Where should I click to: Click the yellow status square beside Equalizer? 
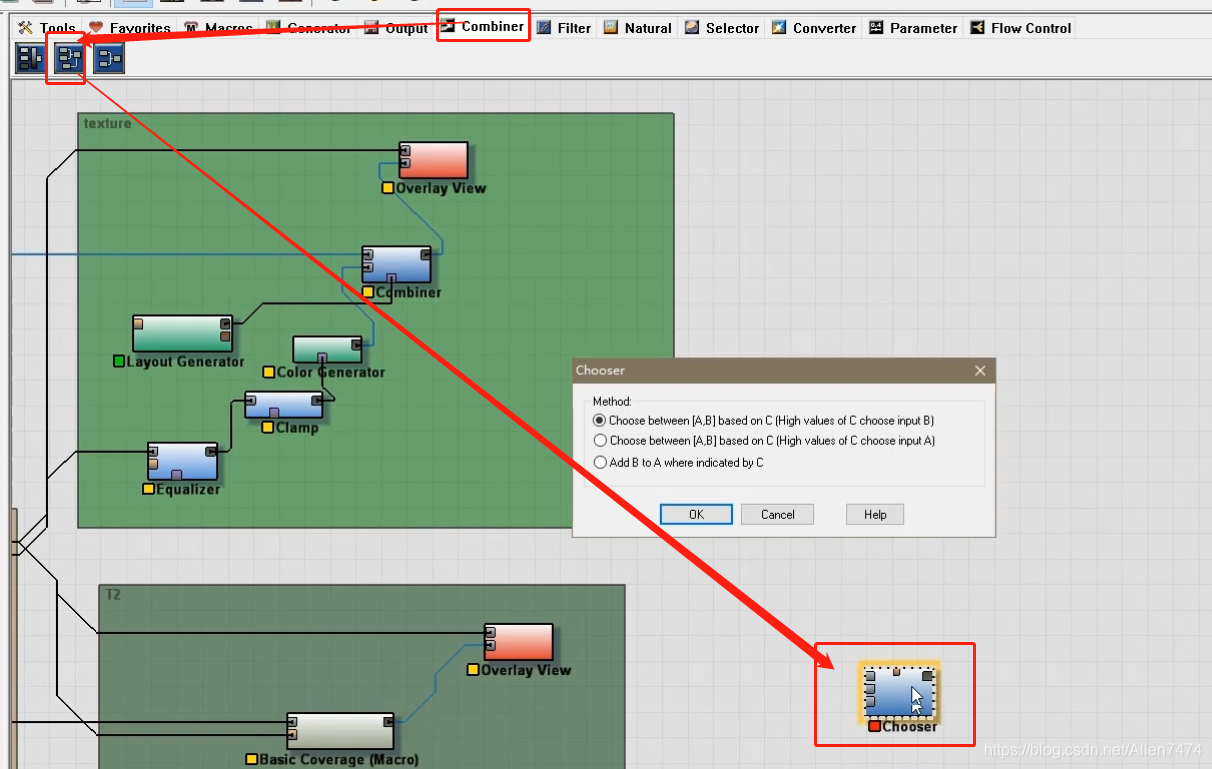(x=148, y=489)
